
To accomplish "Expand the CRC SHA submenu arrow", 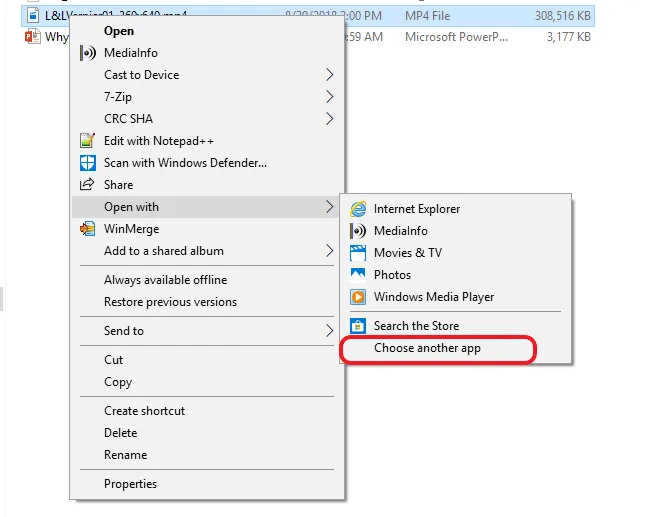I will [330, 119].
